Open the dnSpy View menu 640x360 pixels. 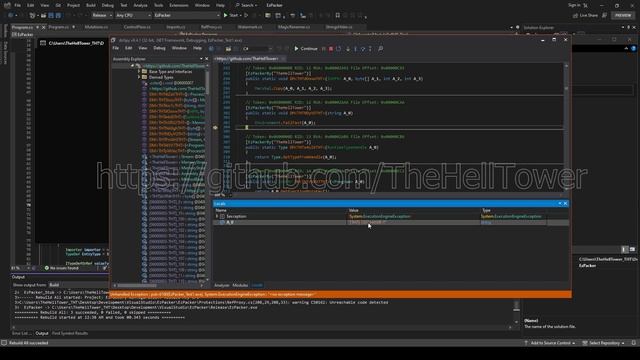click(142, 48)
